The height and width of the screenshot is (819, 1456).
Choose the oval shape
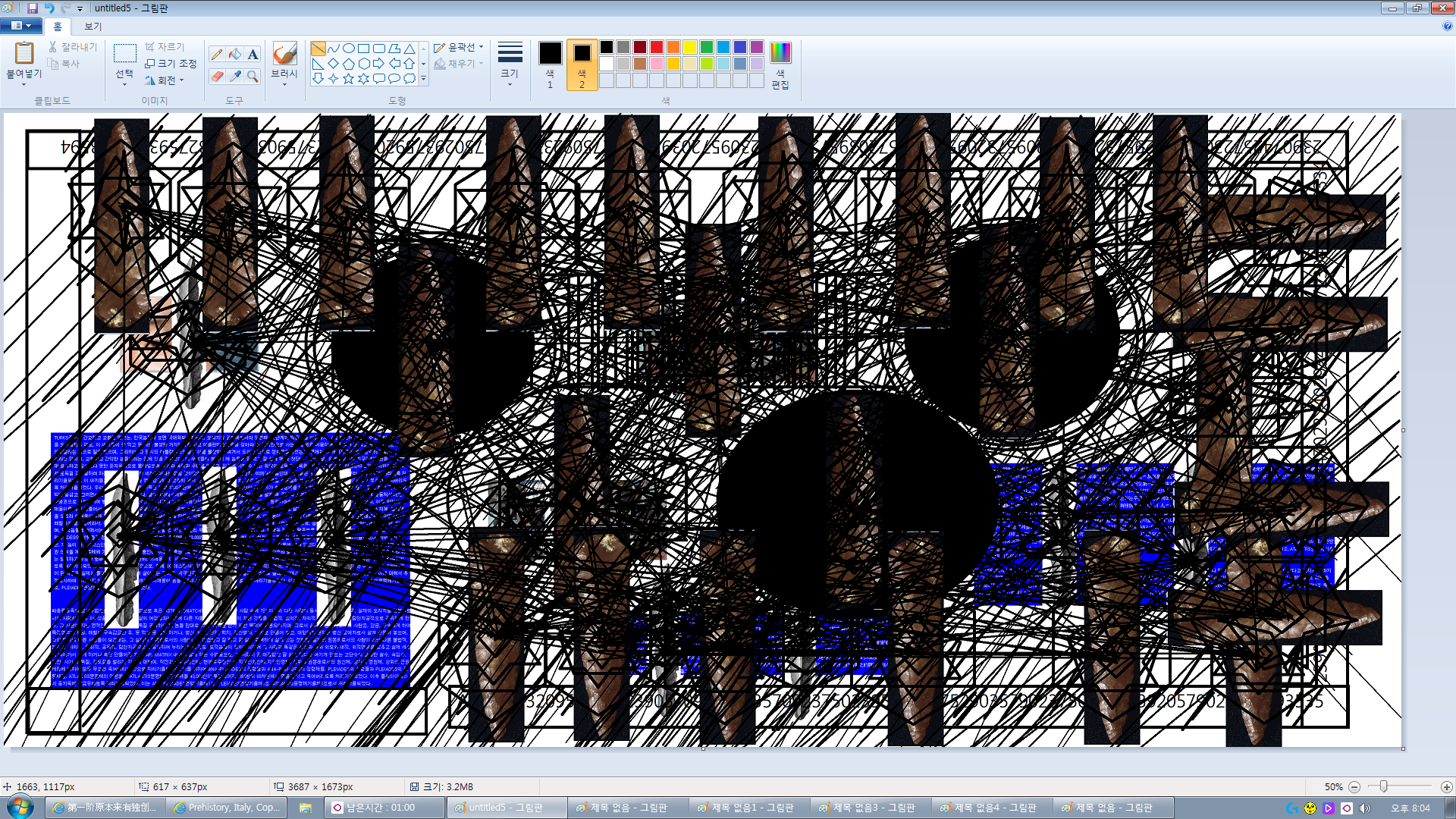pos(349,48)
